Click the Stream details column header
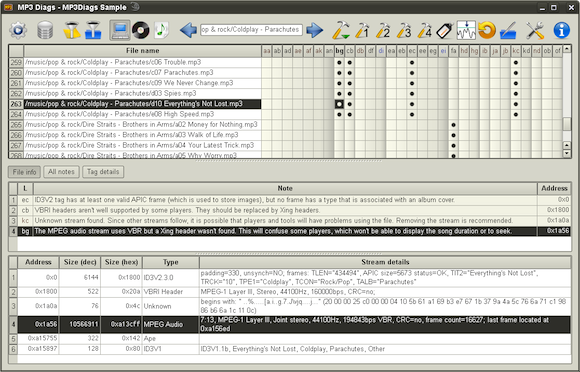Image resolution: width=580 pixels, height=372 pixels. tap(385, 262)
